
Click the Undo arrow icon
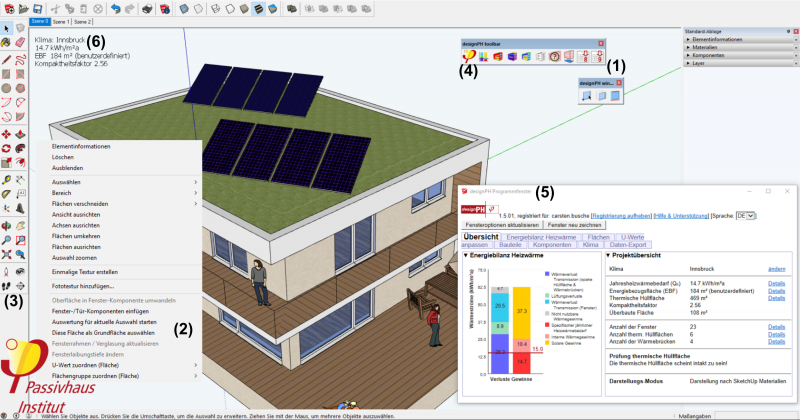[116, 9]
